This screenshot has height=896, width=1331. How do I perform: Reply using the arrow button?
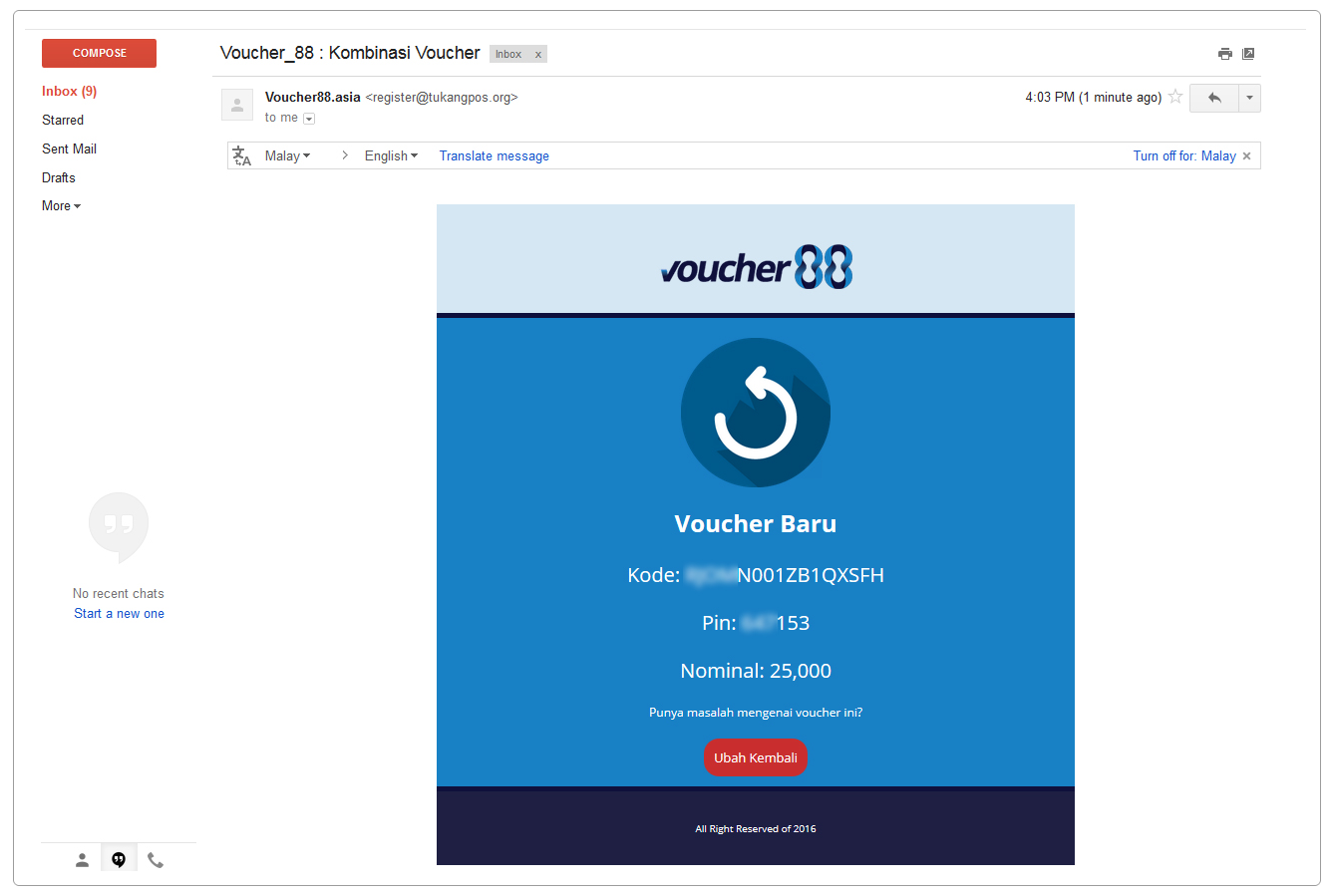tap(1214, 98)
